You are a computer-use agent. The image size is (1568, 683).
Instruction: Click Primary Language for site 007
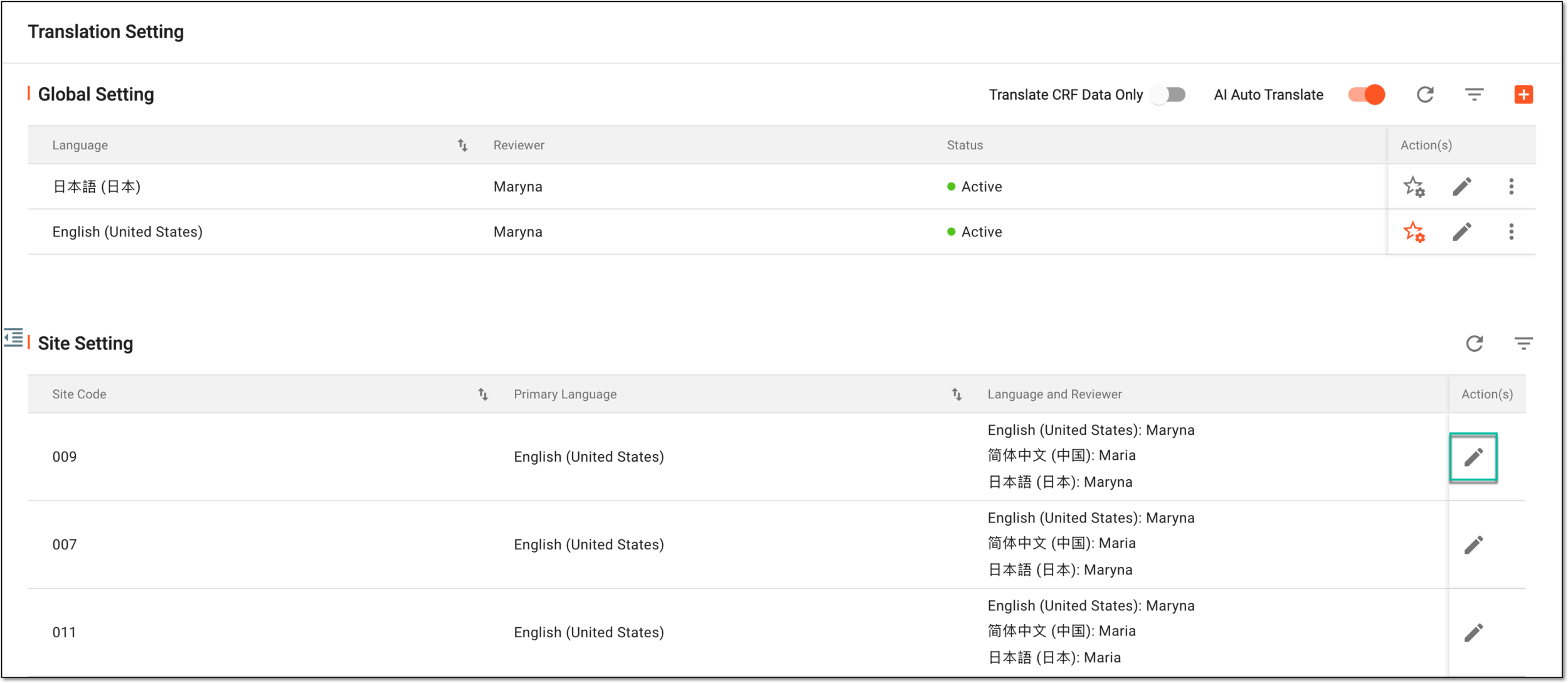coord(588,545)
